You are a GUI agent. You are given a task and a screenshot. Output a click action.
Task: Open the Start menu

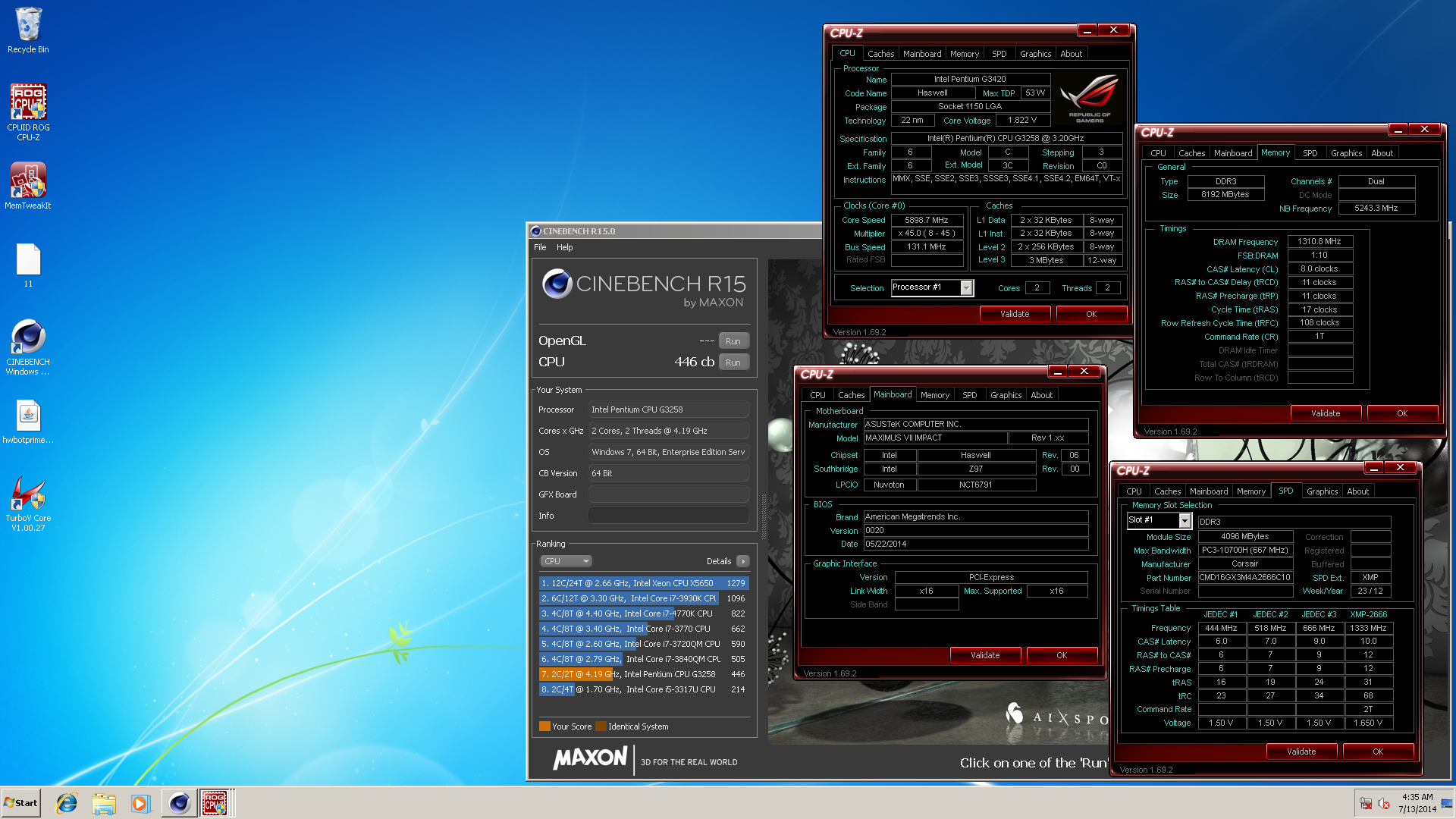(x=20, y=803)
